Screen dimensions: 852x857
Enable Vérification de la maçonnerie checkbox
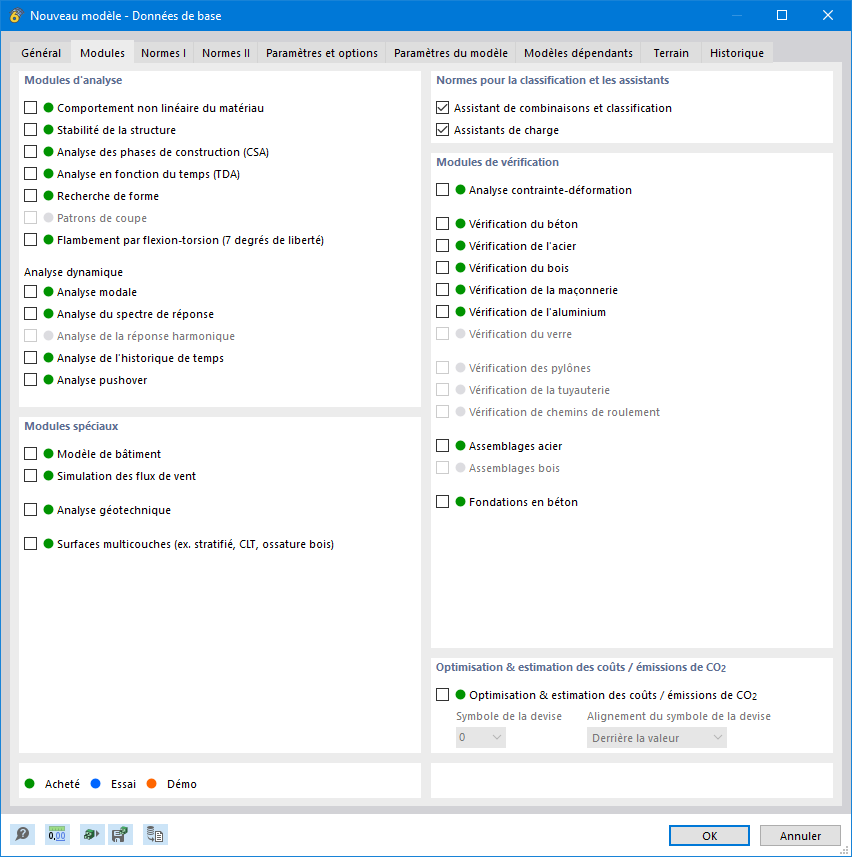[443, 290]
